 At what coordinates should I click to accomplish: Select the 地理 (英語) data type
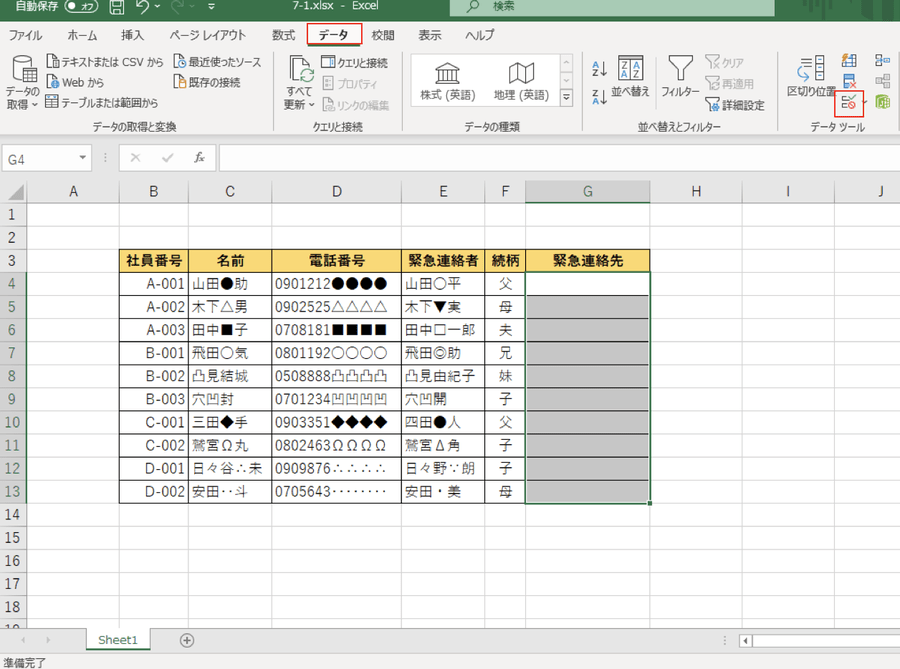pyautogui.click(x=520, y=81)
